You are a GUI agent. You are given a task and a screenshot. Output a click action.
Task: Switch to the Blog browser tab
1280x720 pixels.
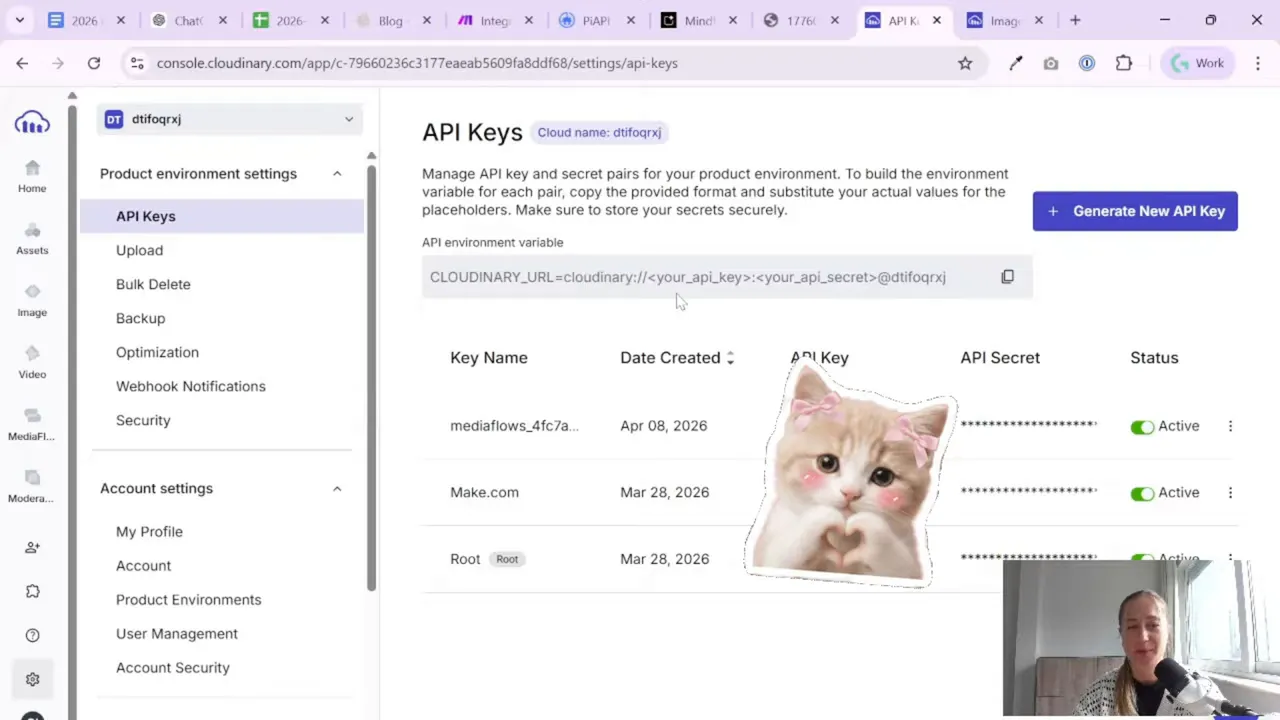393,20
